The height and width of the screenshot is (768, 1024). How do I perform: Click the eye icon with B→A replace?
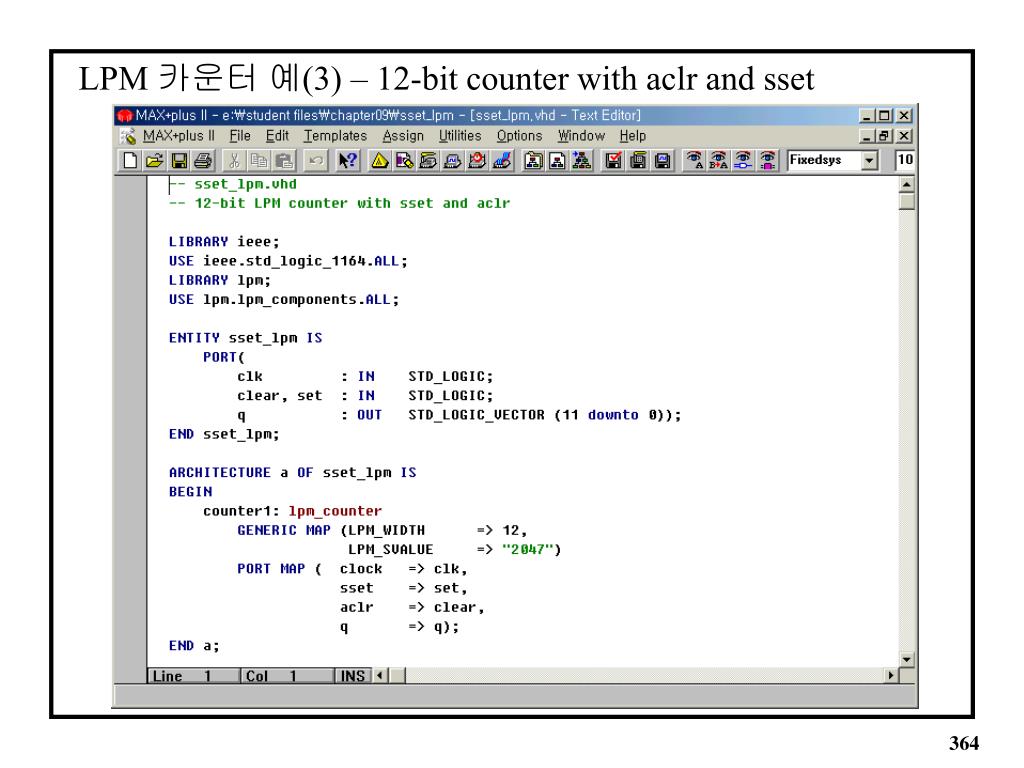coord(718,160)
